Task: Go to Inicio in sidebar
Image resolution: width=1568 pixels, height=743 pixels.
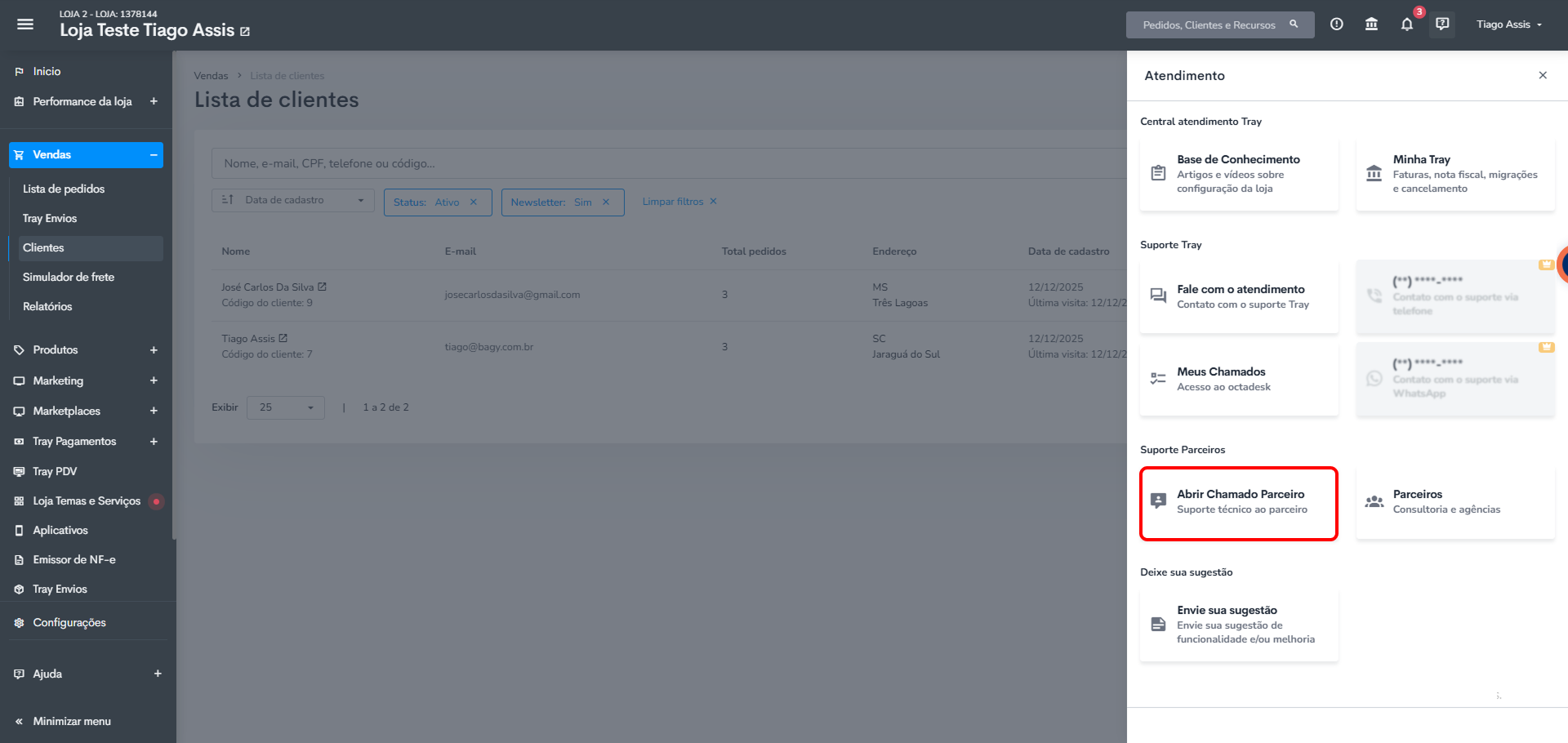Action: pyautogui.click(x=47, y=72)
